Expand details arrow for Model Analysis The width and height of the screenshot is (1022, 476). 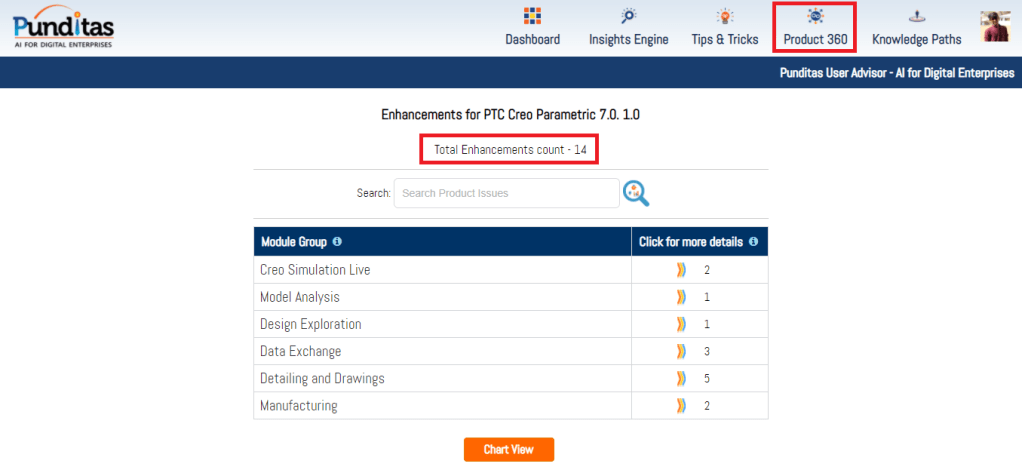(682, 297)
